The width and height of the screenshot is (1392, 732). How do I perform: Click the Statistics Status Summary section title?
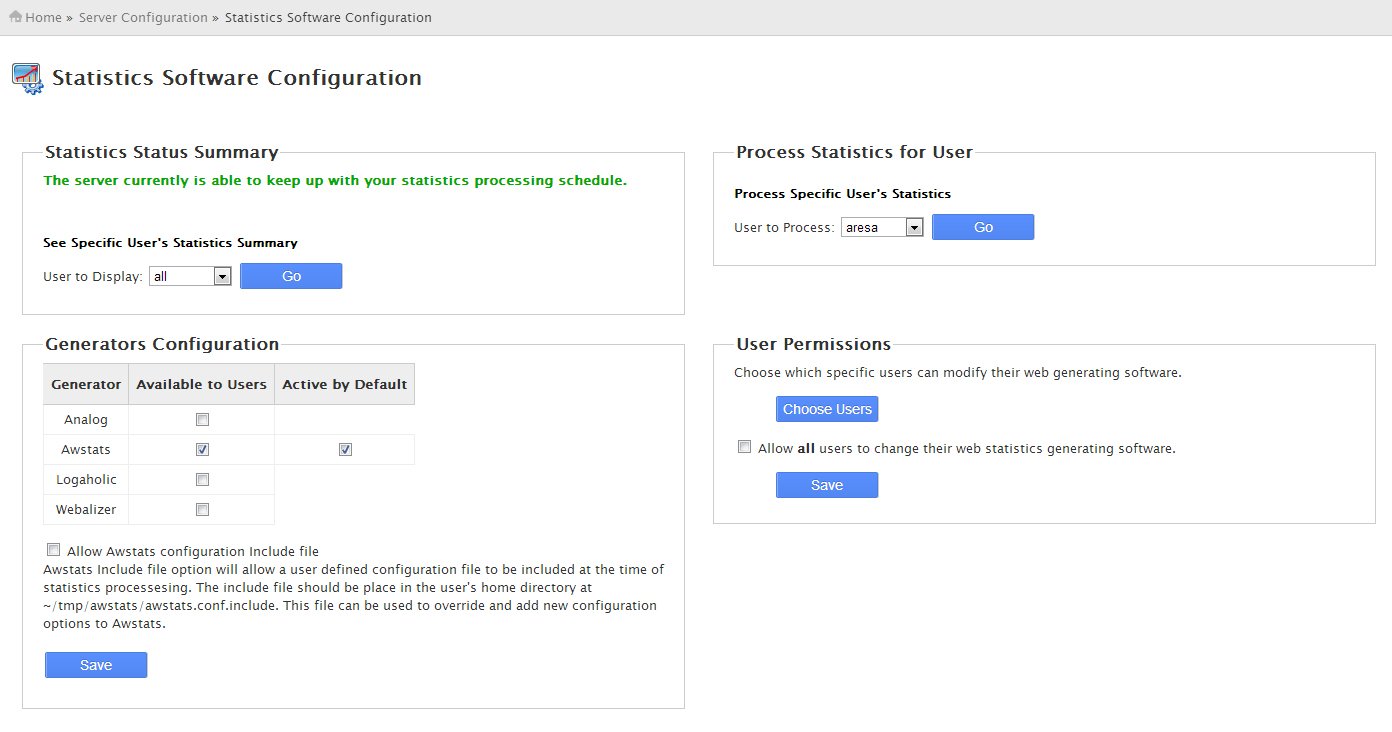coord(162,152)
